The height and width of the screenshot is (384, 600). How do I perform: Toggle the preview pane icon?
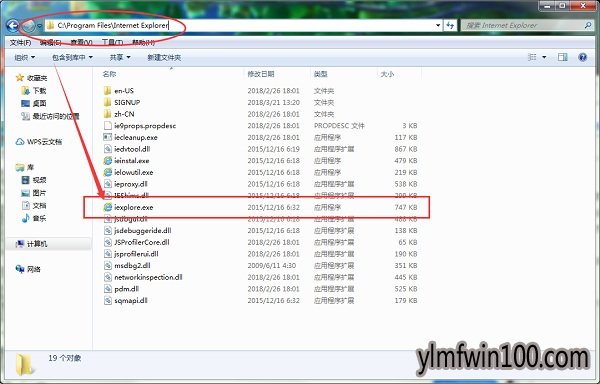562,57
